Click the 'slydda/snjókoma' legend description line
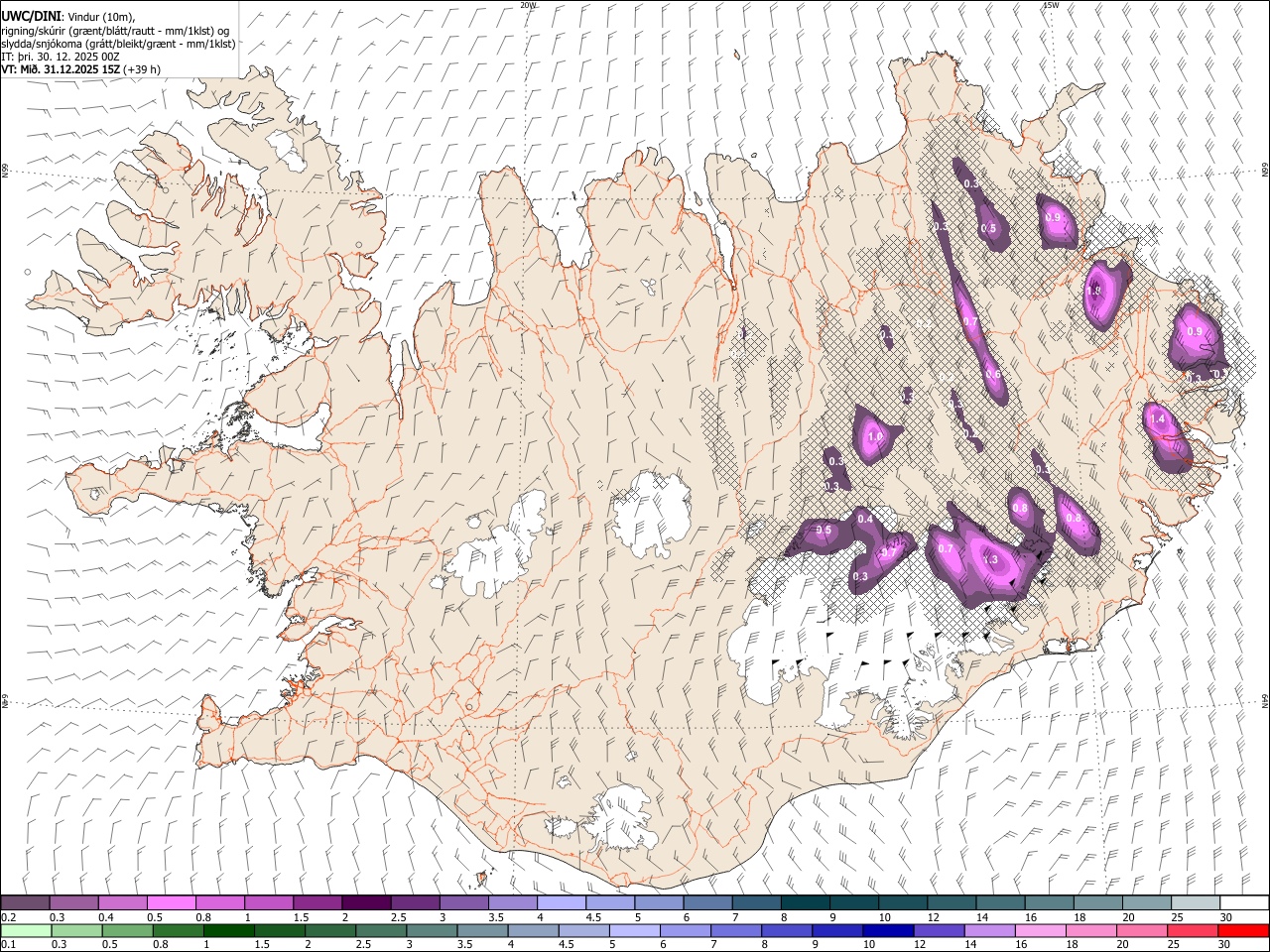The height and width of the screenshot is (952, 1270). tap(119, 44)
